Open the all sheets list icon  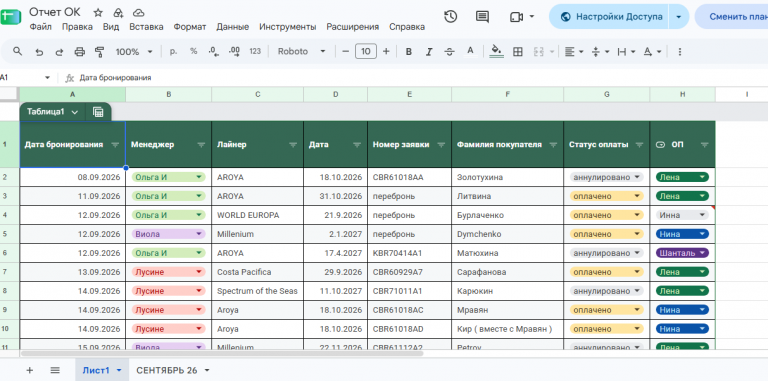coord(55,370)
